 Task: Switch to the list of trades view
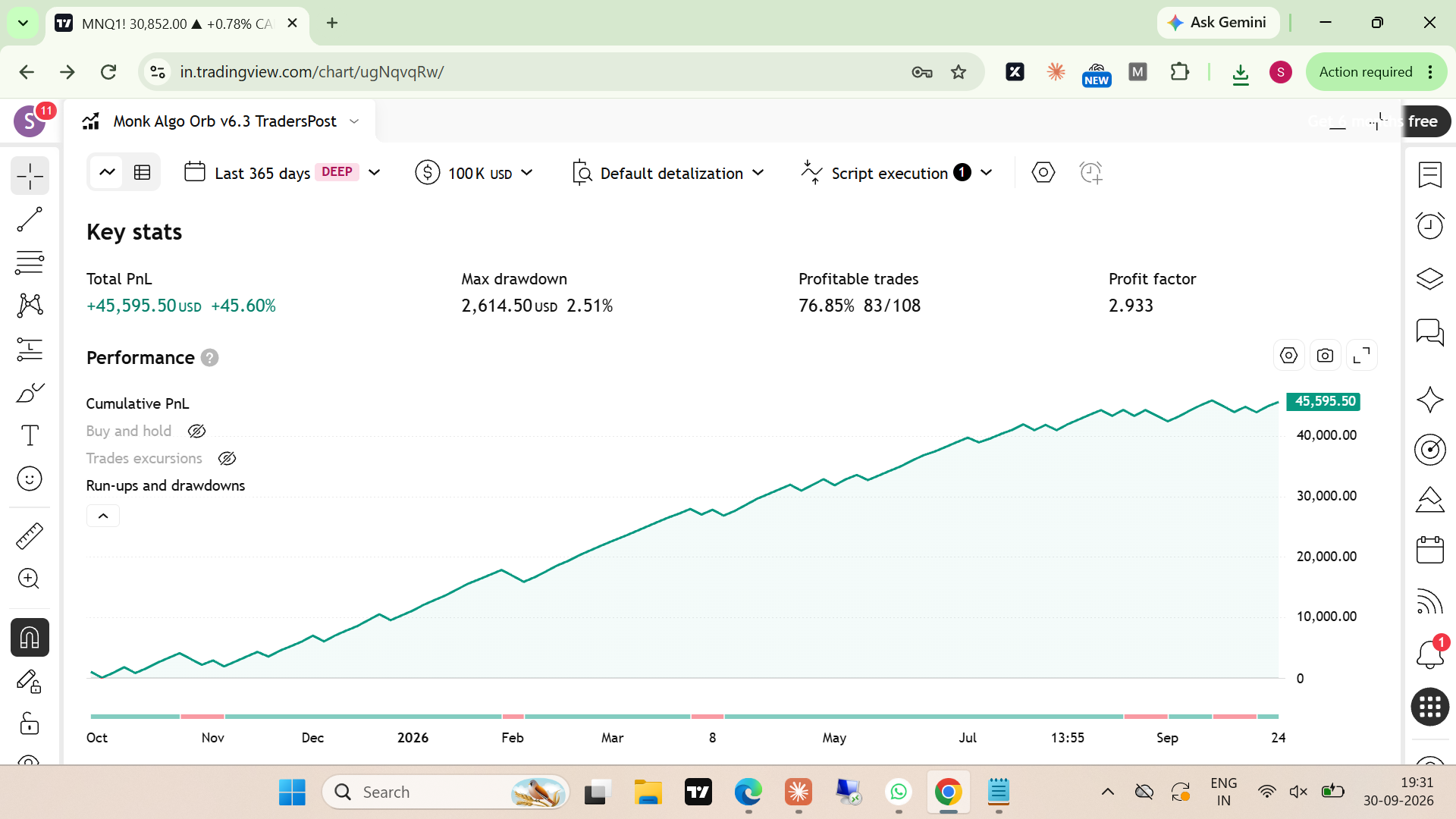click(x=142, y=172)
